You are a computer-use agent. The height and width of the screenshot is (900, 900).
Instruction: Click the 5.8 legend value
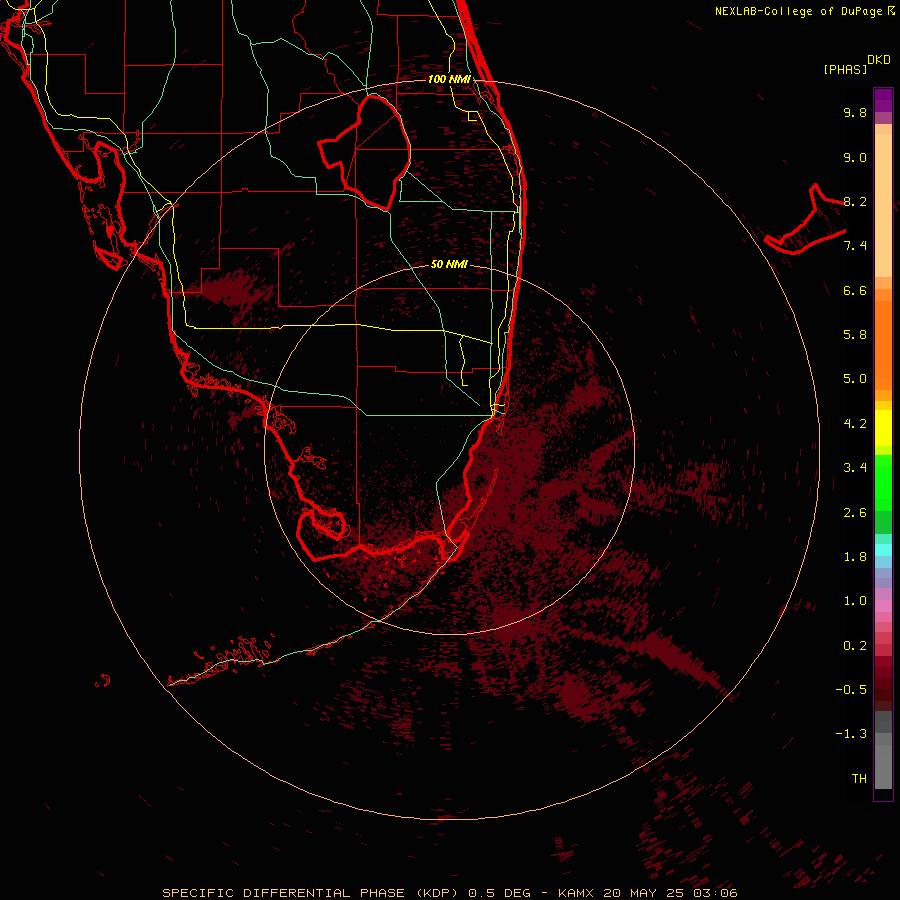coord(855,335)
